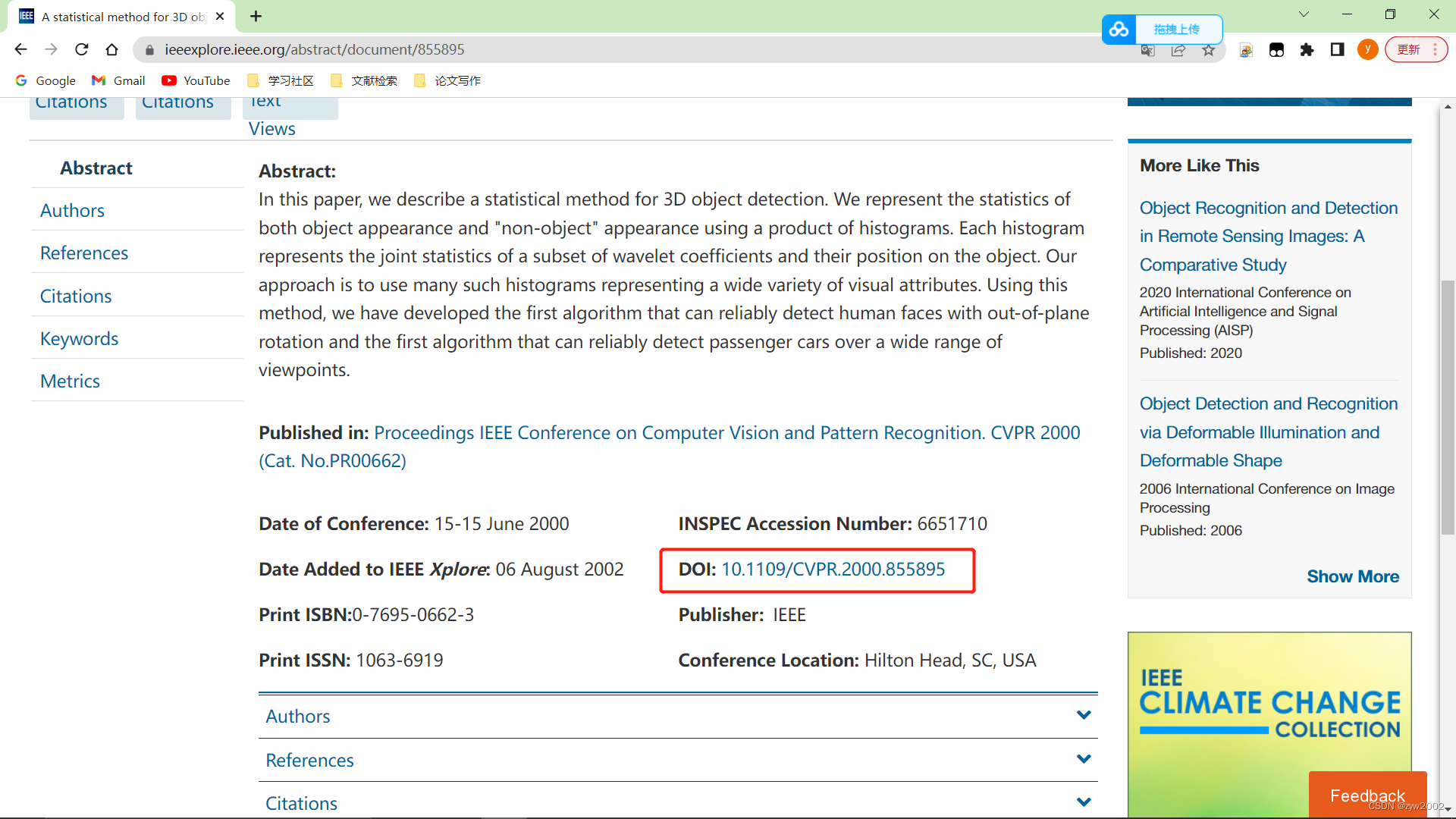1456x819 pixels.
Task: Click the home icon in the toolbar
Action: click(x=112, y=50)
